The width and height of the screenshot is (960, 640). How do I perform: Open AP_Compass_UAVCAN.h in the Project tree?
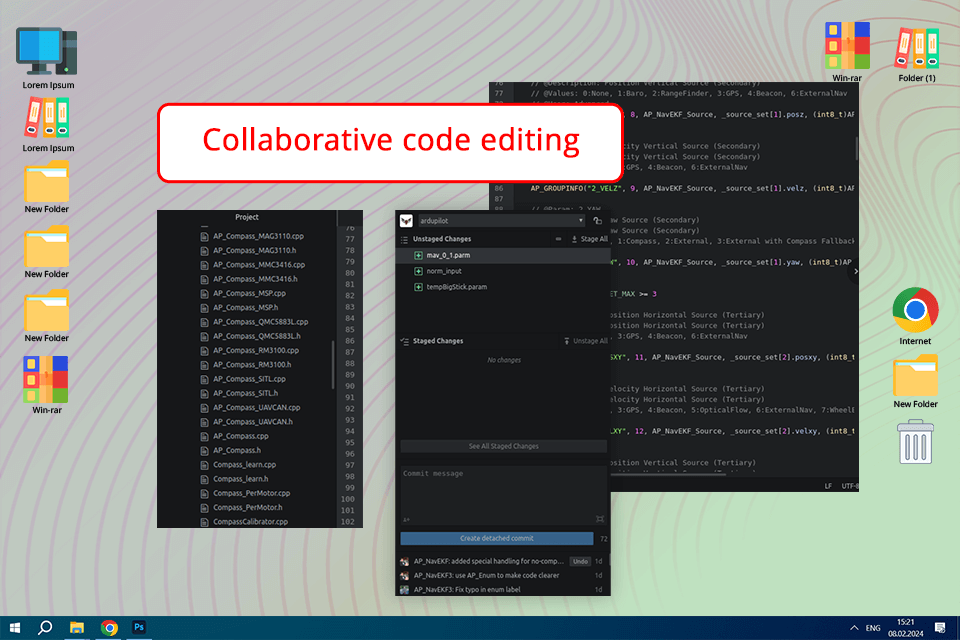(x=253, y=422)
